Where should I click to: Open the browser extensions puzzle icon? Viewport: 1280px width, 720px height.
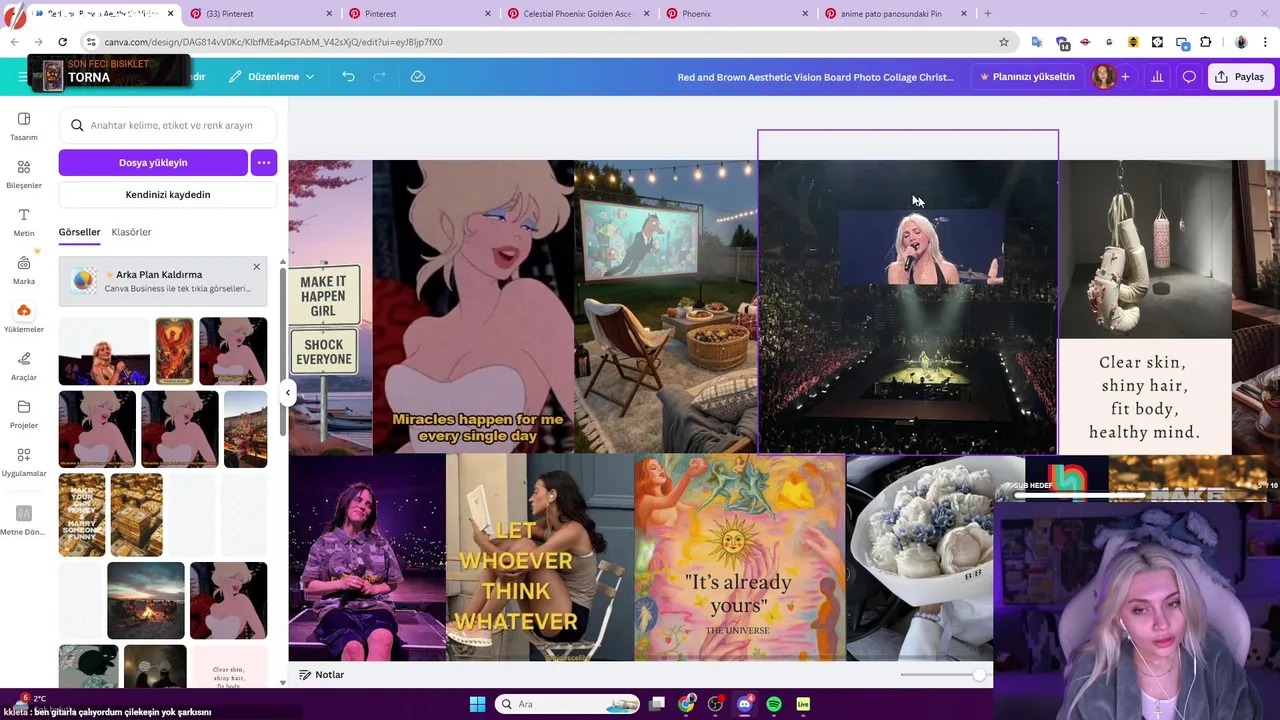[x=1205, y=42]
